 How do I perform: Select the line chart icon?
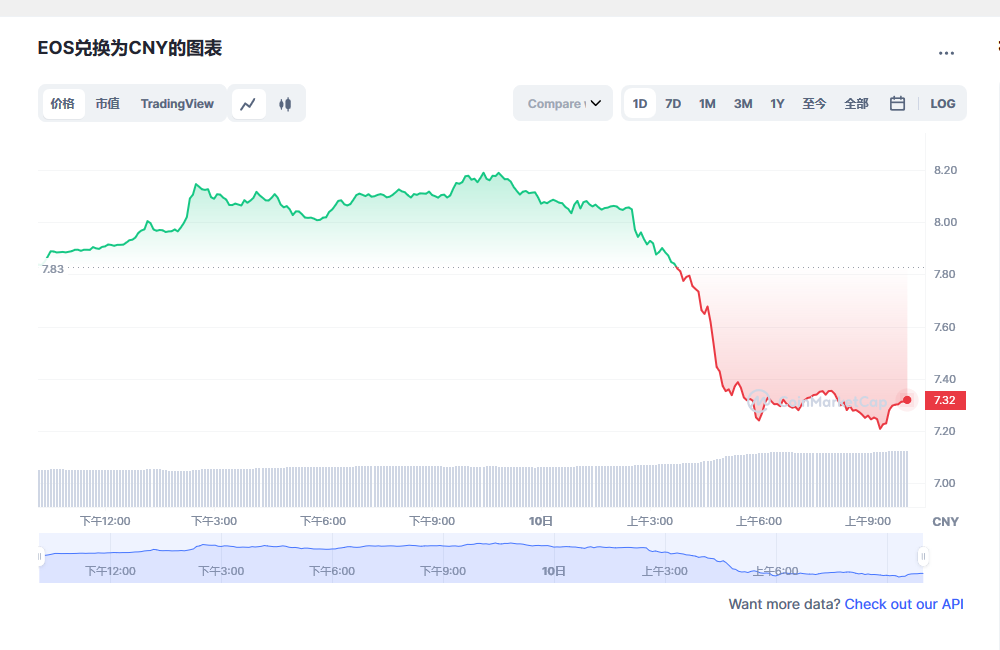[248, 103]
